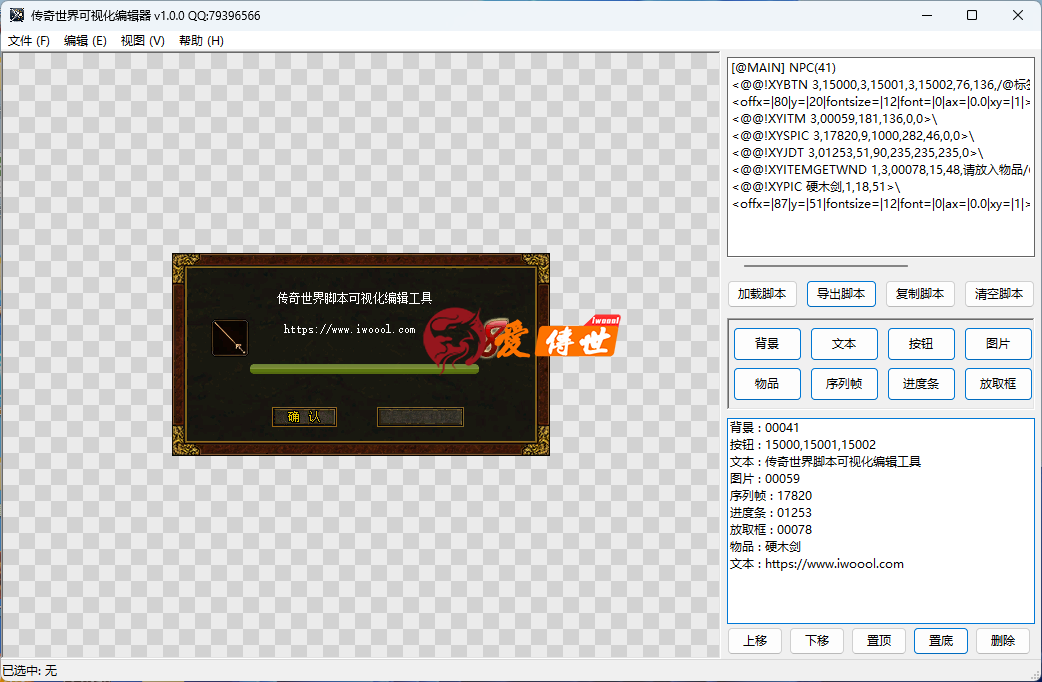
Task: Click the horizontal scrollbar under the script box
Action: (x=825, y=266)
